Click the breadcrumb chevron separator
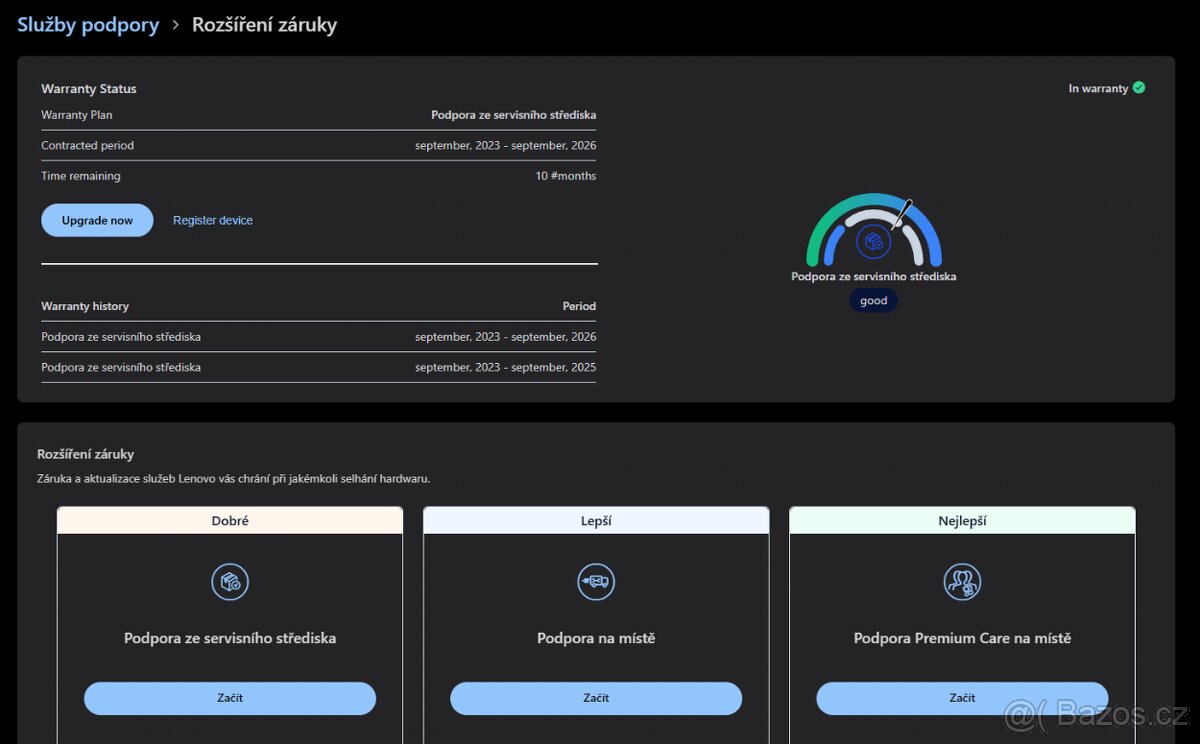Image resolution: width=1200 pixels, height=744 pixels. pos(175,25)
